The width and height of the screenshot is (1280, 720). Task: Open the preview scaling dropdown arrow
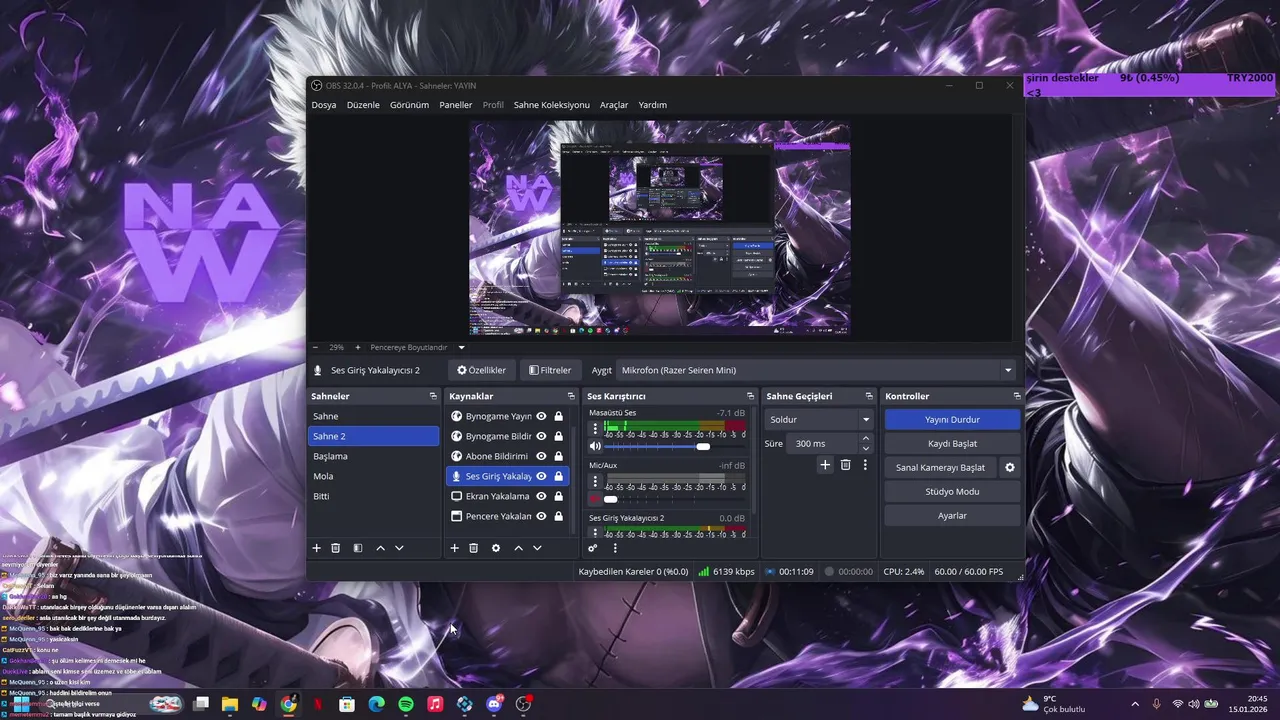461,347
